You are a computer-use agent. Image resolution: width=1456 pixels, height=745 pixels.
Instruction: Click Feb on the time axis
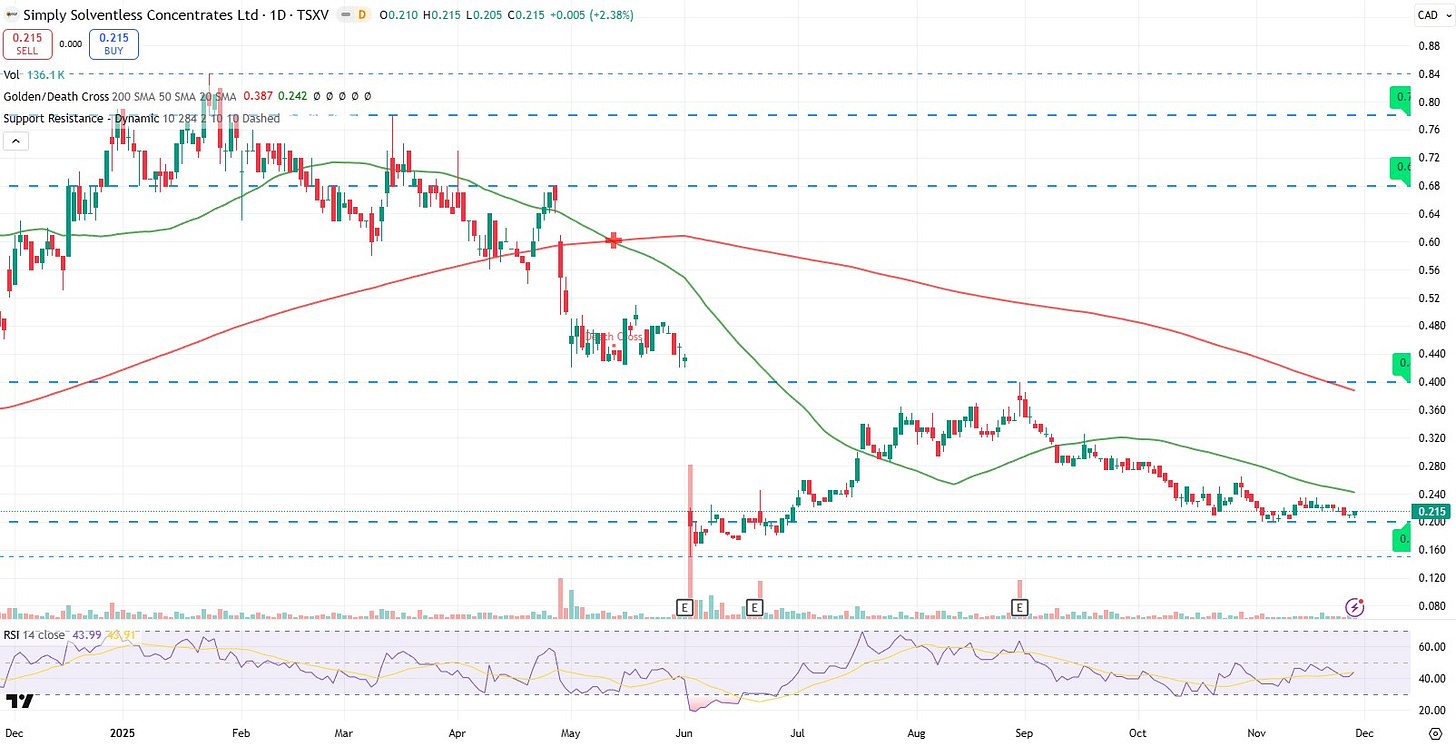click(240, 732)
